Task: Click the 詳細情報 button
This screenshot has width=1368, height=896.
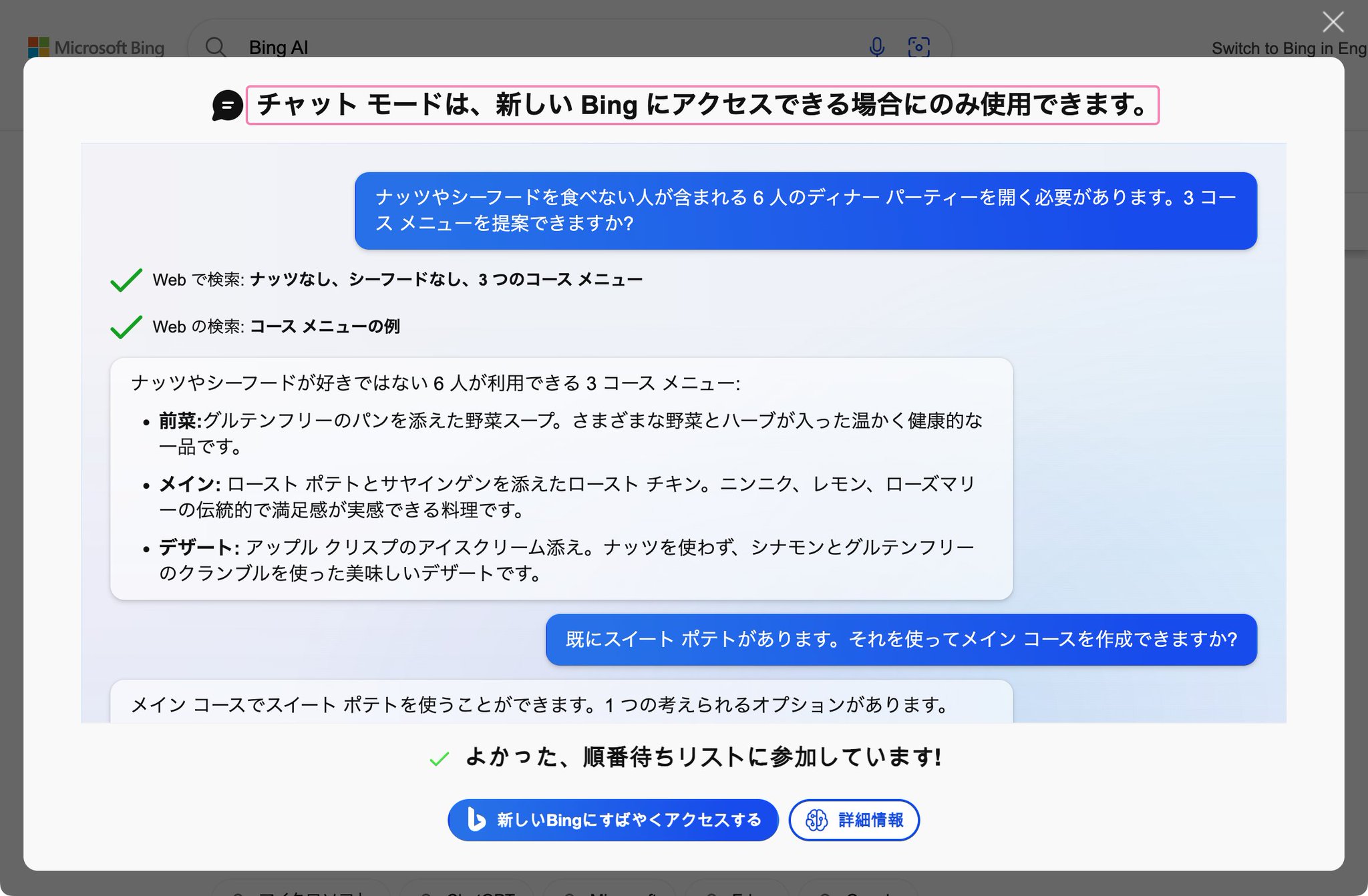Action: [854, 820]
